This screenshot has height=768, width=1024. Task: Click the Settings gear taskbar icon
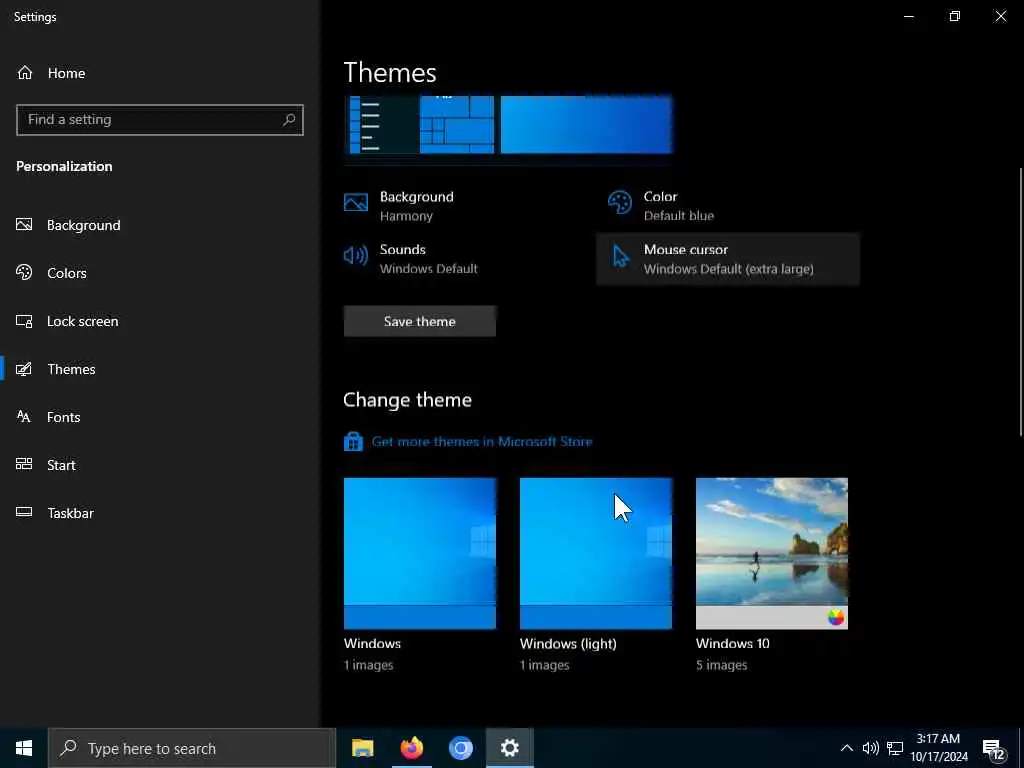[x=509, y=748]
